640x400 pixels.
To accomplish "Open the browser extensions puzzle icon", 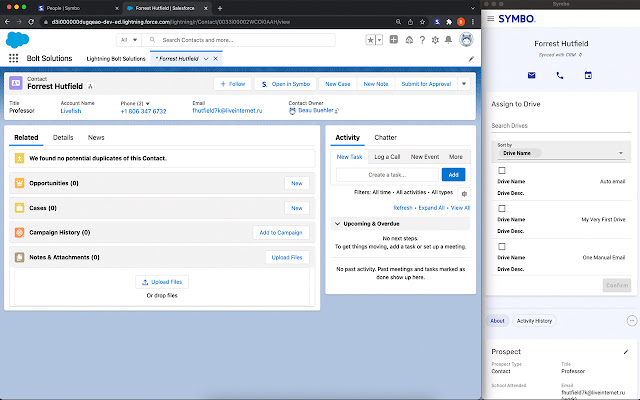I will coord(449,22).
